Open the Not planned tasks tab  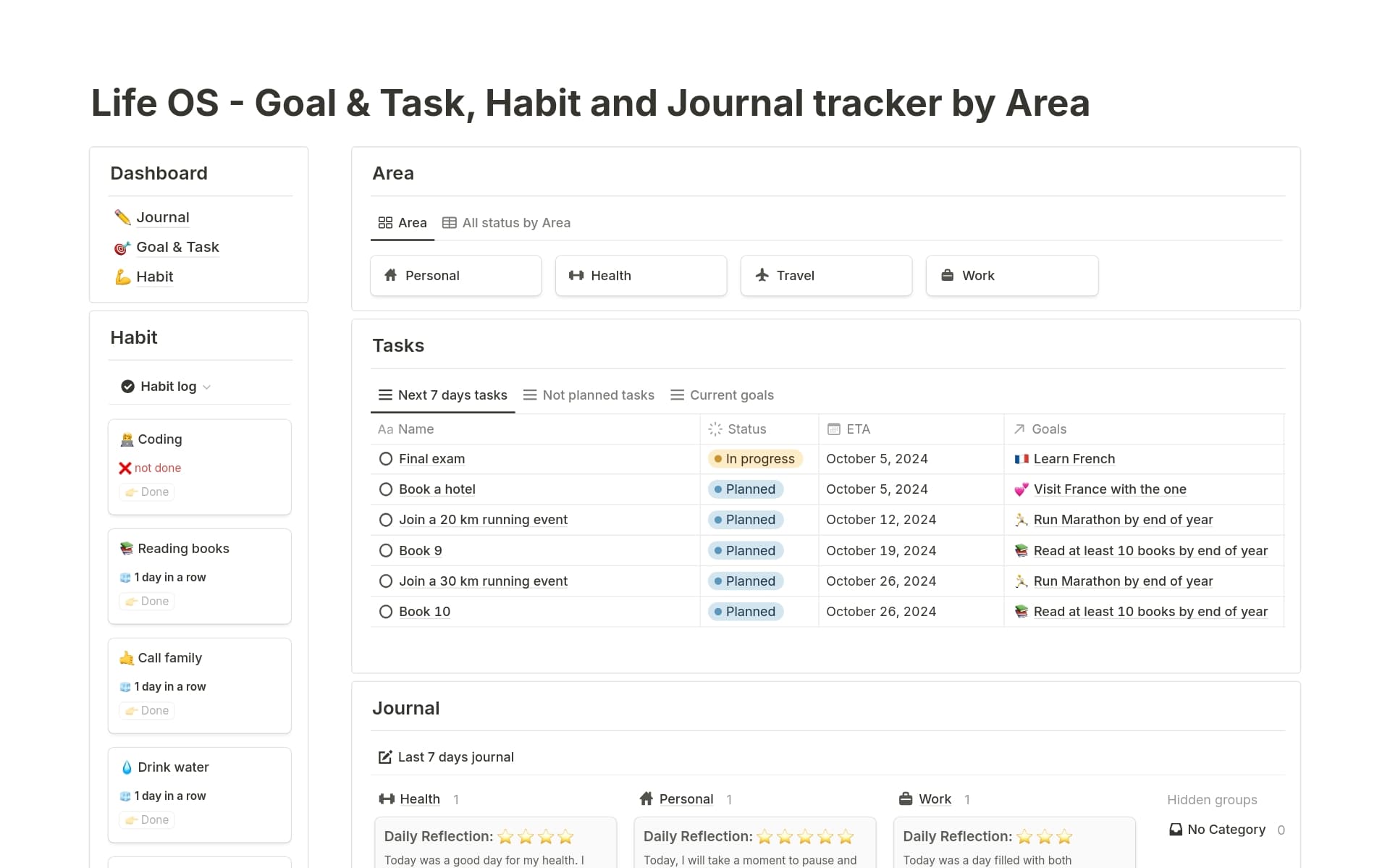589,395
